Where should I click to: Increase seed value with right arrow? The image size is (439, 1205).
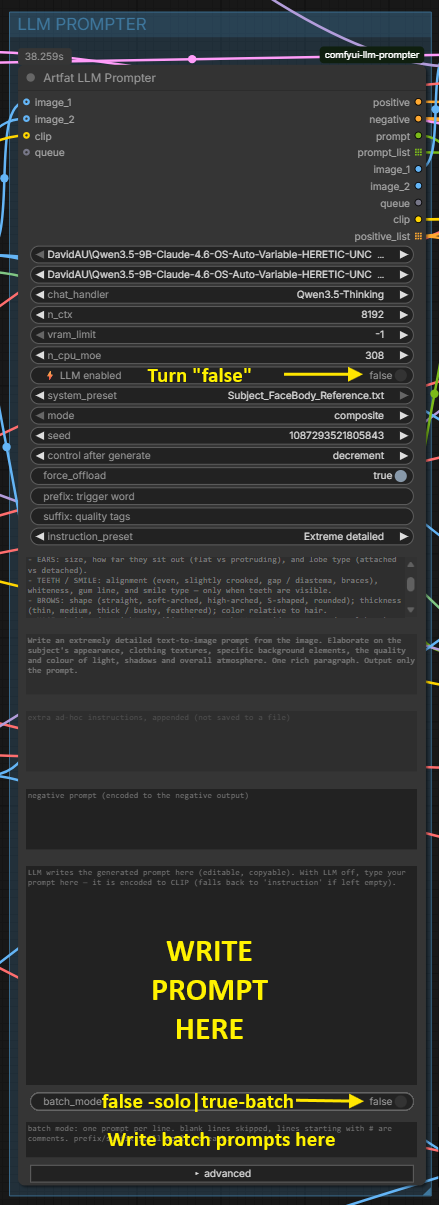coord(404,436)
